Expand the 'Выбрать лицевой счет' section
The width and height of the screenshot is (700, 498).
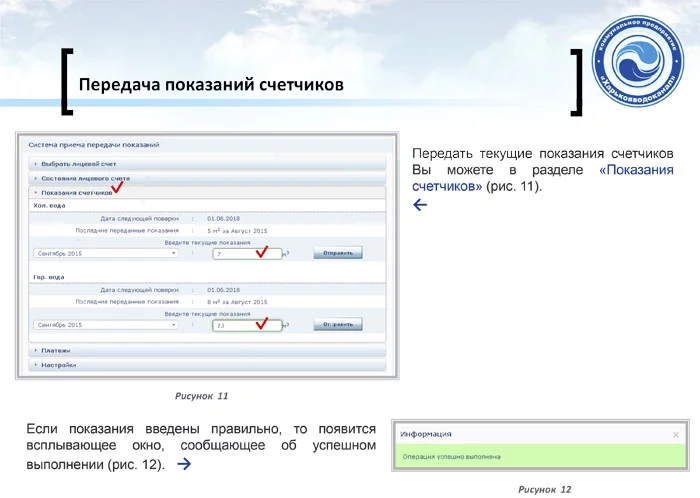pyautogui.click(x=207, y=164)
